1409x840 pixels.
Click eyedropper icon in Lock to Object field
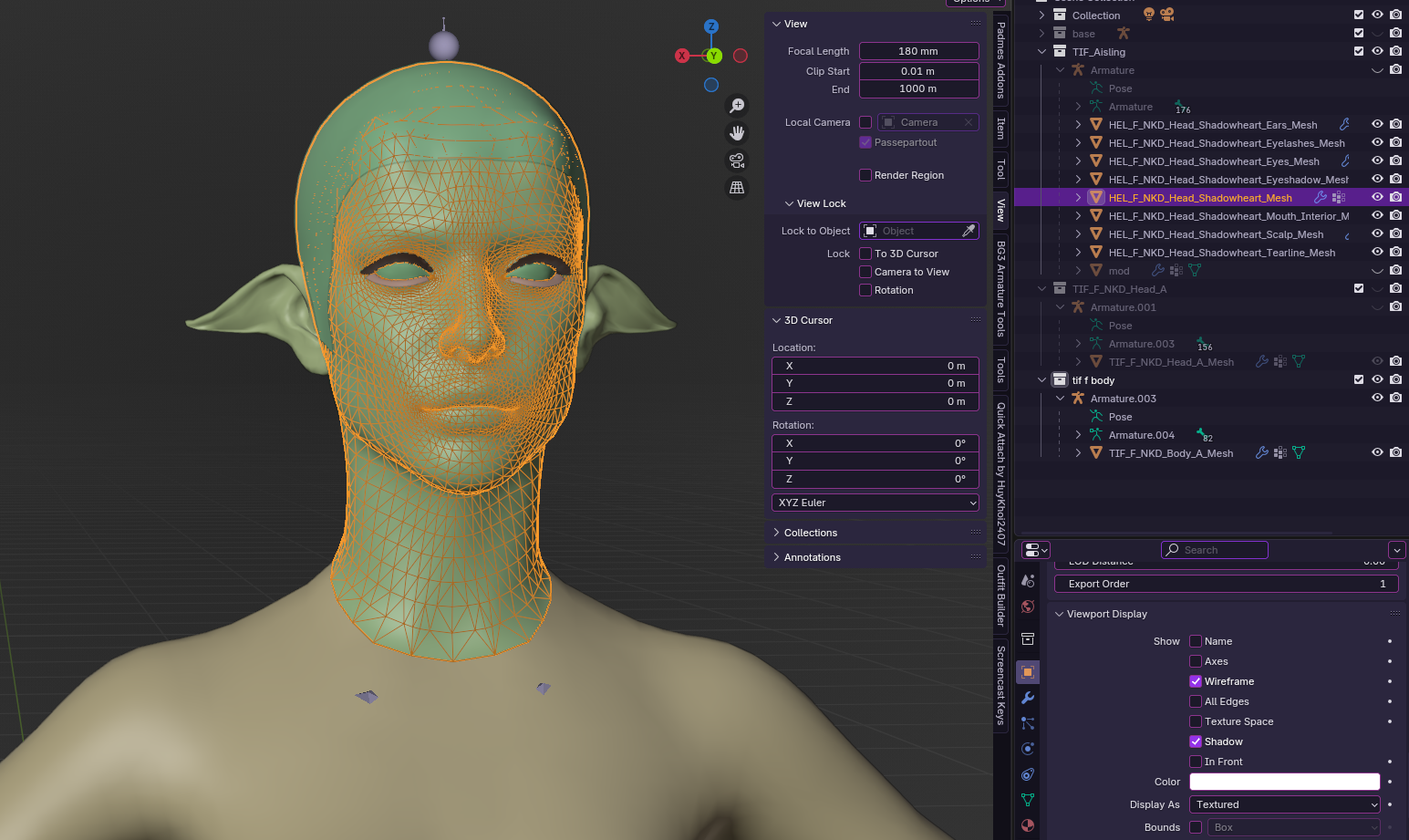pyautogui.click(x=969, y=231)
